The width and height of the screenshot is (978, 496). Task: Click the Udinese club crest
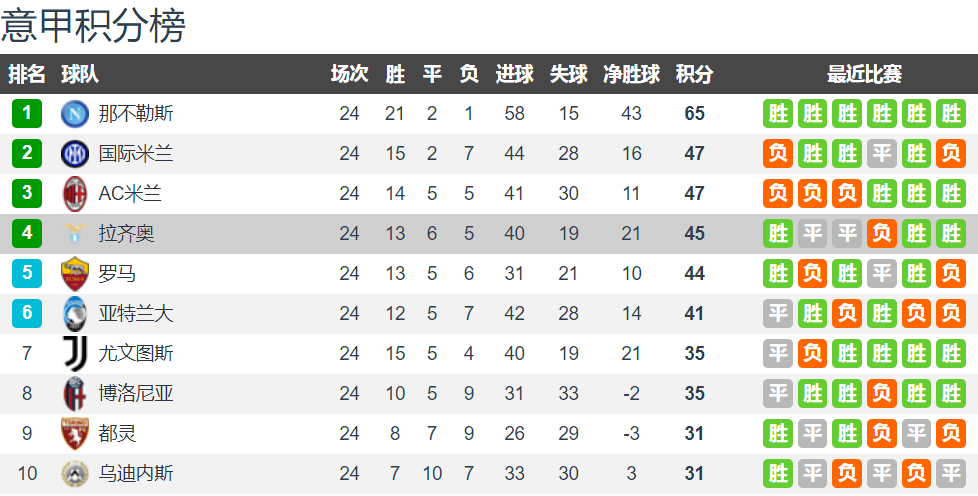(x=75, y=473)
